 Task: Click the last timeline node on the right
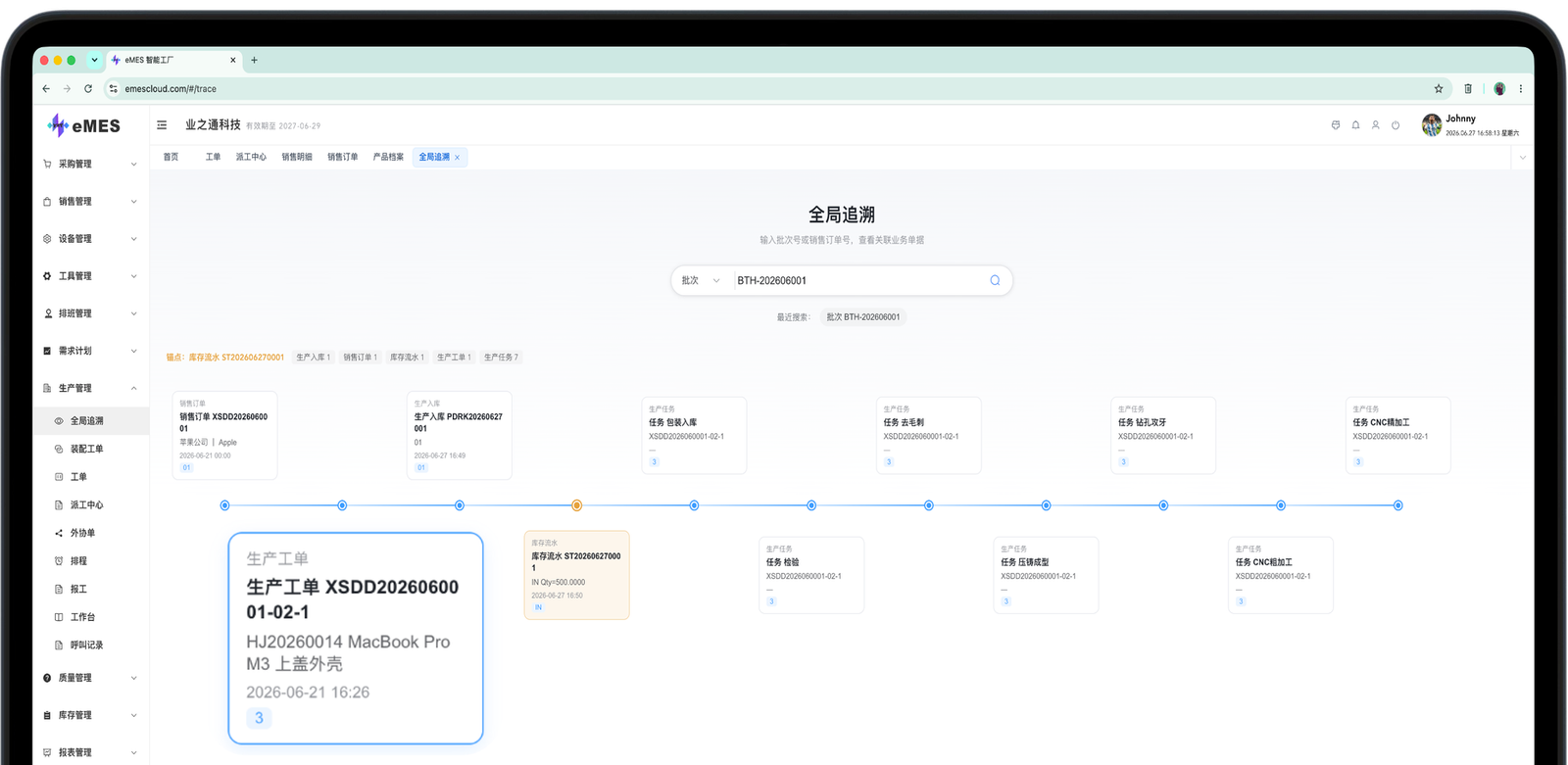pyautogui.click(x=1398, y=505)
